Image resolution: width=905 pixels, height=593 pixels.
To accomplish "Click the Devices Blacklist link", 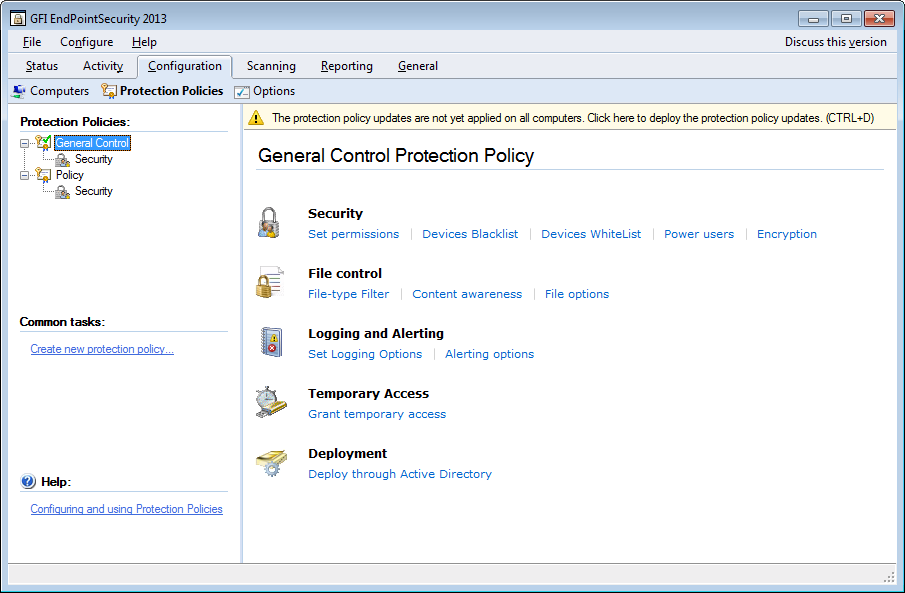I will tap(470, 234).
